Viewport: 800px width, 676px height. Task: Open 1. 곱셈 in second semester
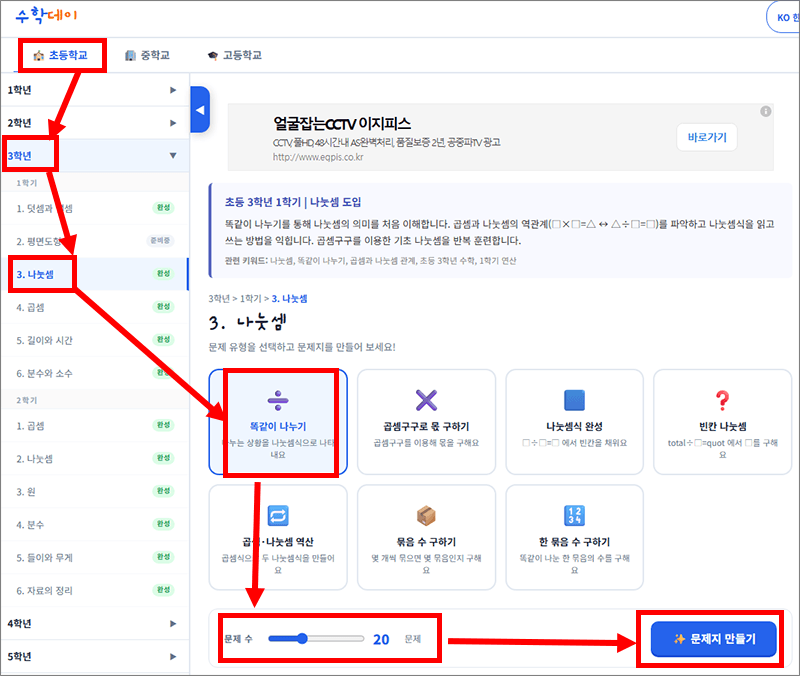point(95,425)
